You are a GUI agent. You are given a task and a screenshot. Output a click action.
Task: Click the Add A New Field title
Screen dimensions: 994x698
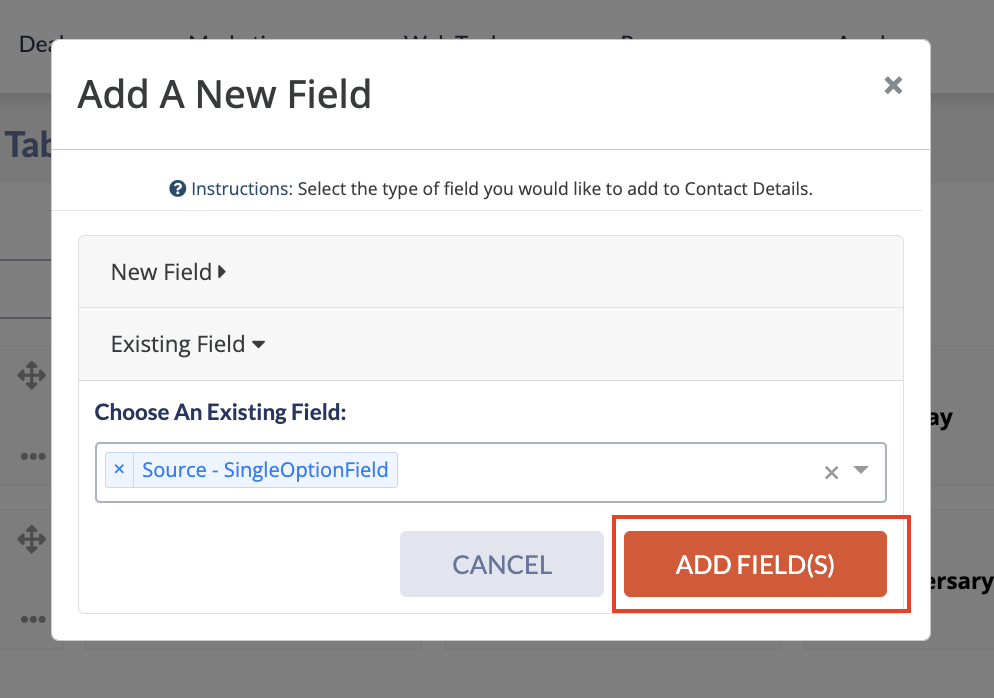pyautogui.click(x=224, y=94)
